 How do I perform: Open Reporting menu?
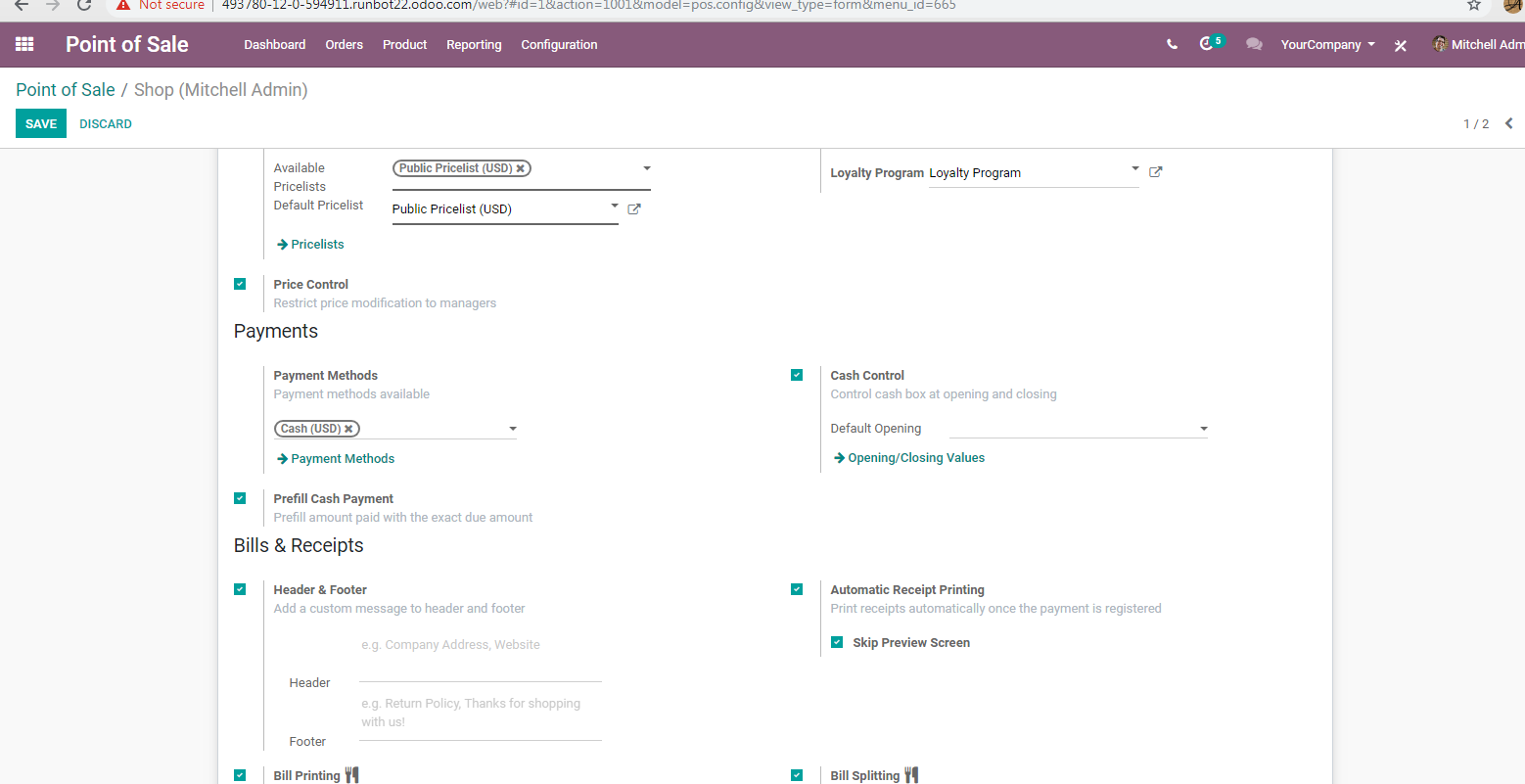(474, 44)
